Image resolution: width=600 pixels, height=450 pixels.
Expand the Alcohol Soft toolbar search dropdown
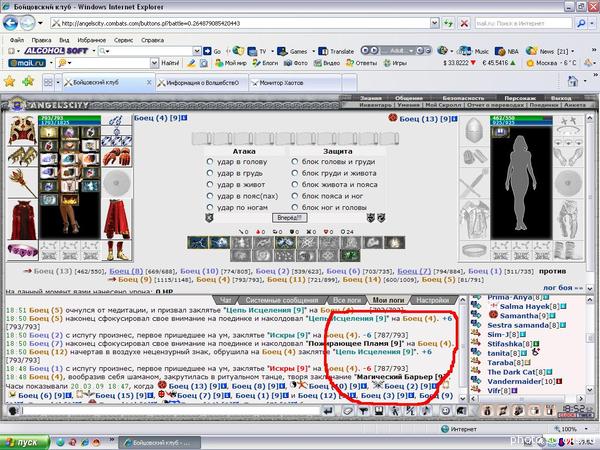(197, 51)
